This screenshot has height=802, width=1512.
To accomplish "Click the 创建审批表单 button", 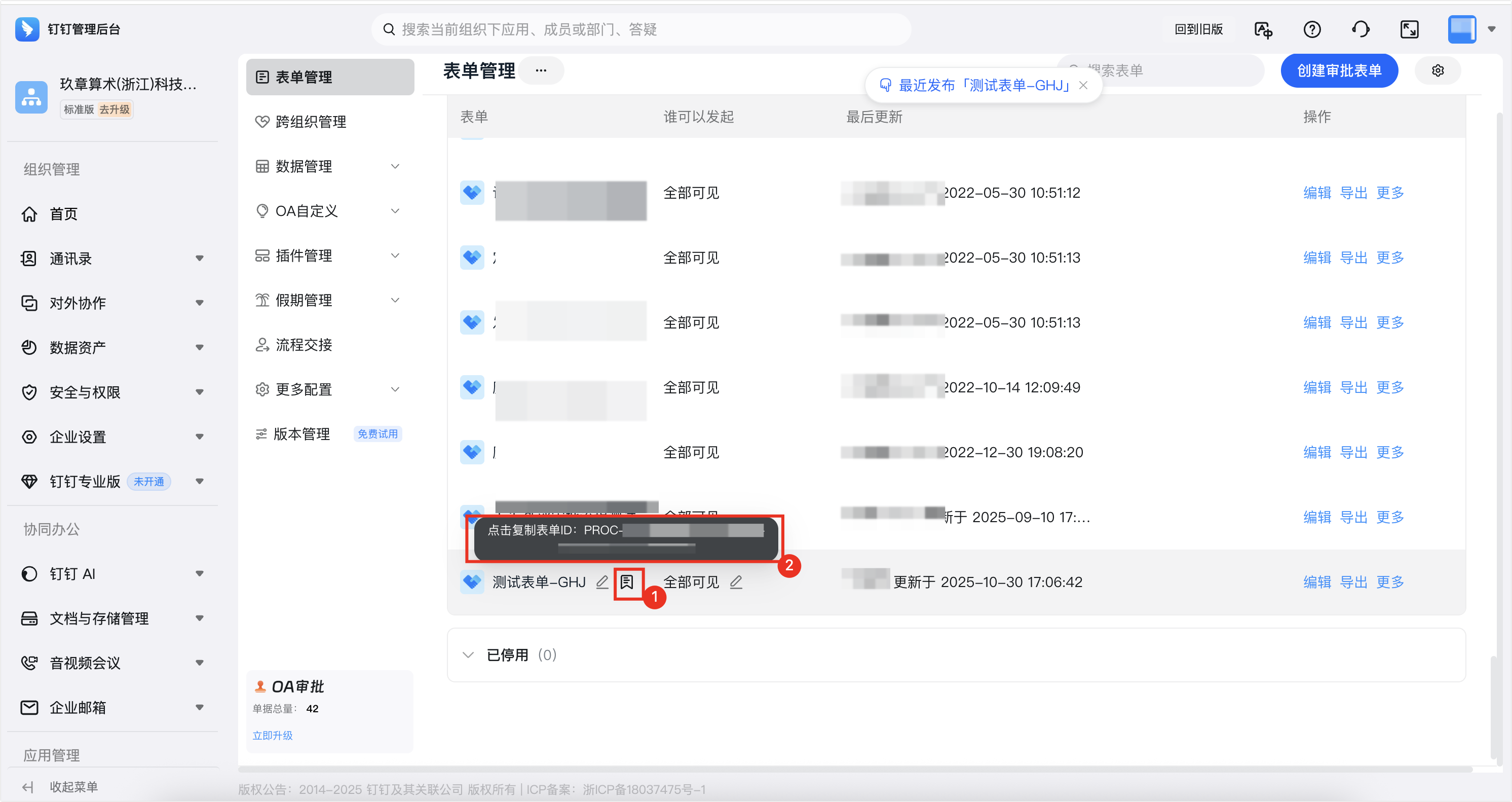I will [1339, 71].
